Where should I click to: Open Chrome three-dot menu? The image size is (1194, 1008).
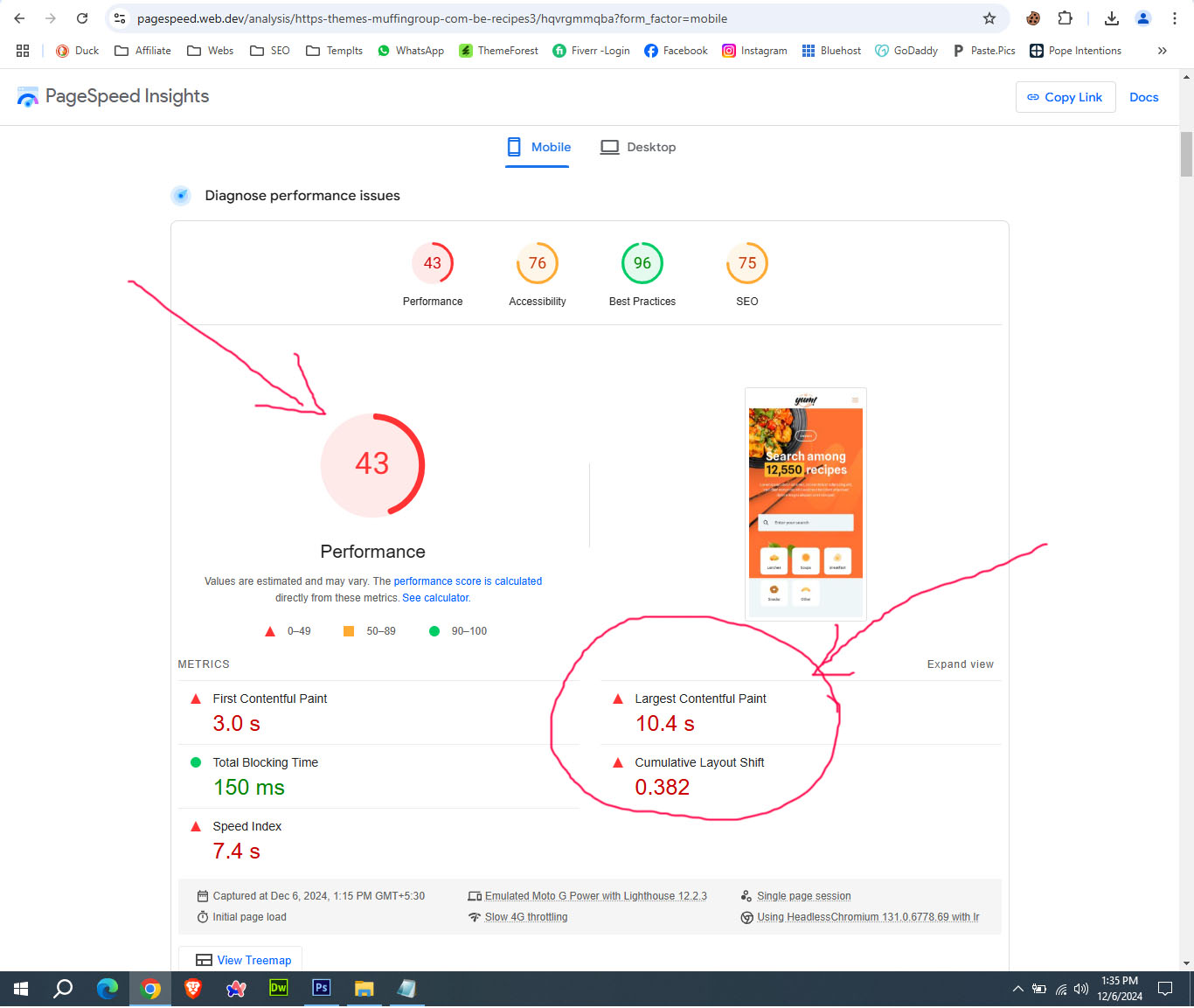tap(1175, 18)
